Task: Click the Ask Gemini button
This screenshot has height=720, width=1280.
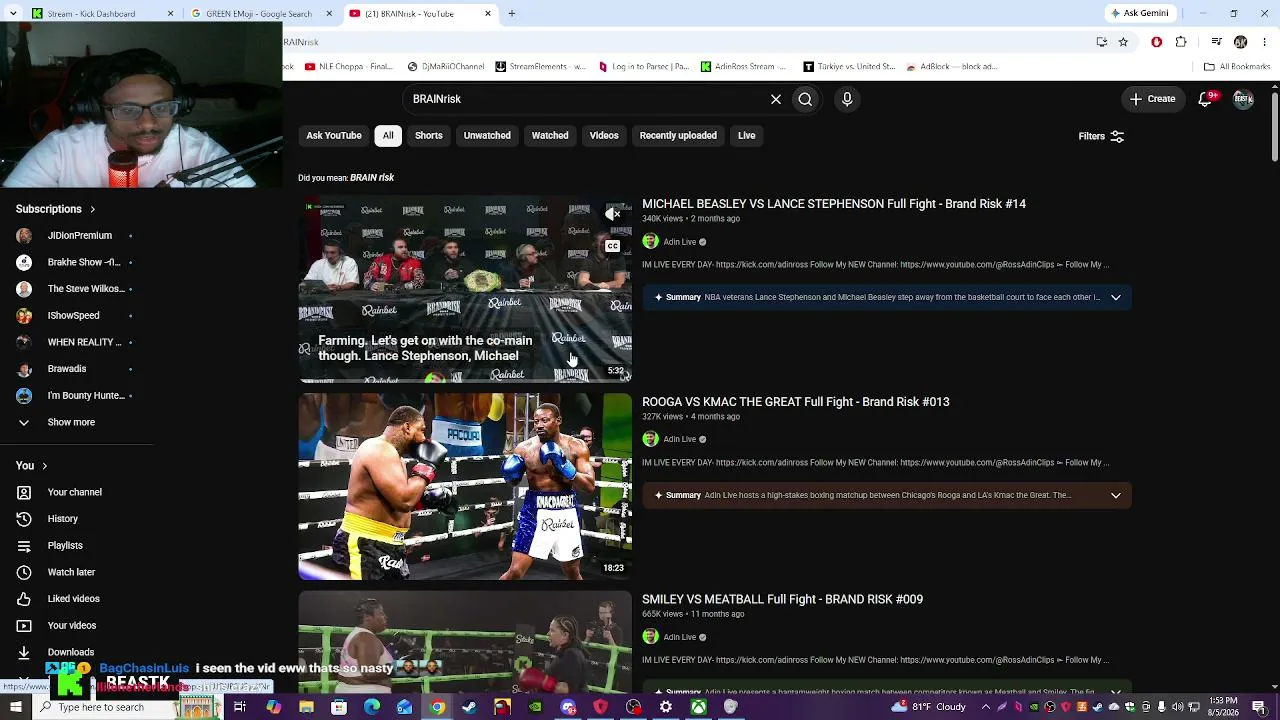Action: click(1139, 14)
